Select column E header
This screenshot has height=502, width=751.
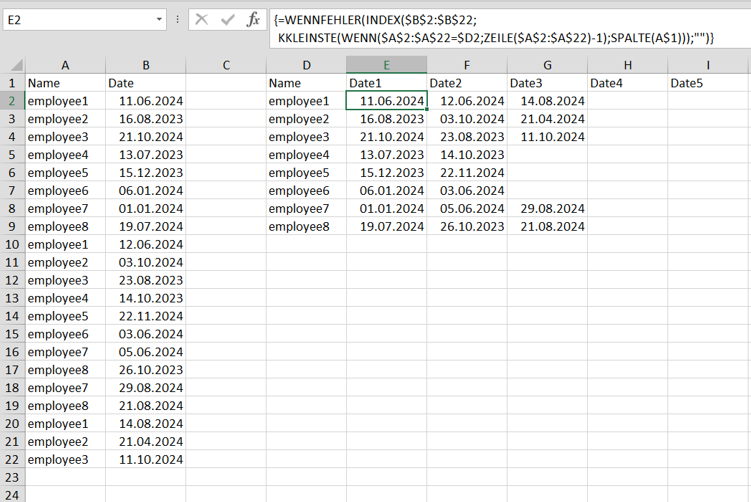(x=387, y=65)
